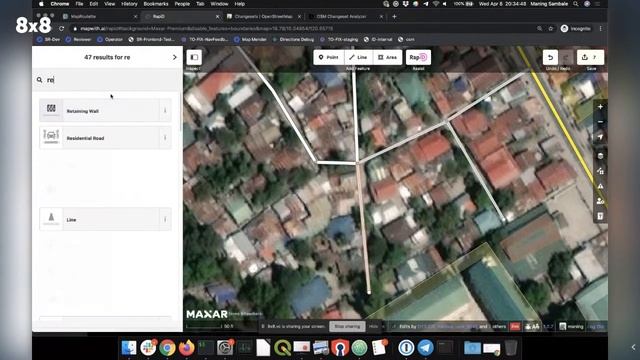Screen dimensions: 640x360
Task: Open the Window menu in menu bar
Action: click(x=219, y=4)
